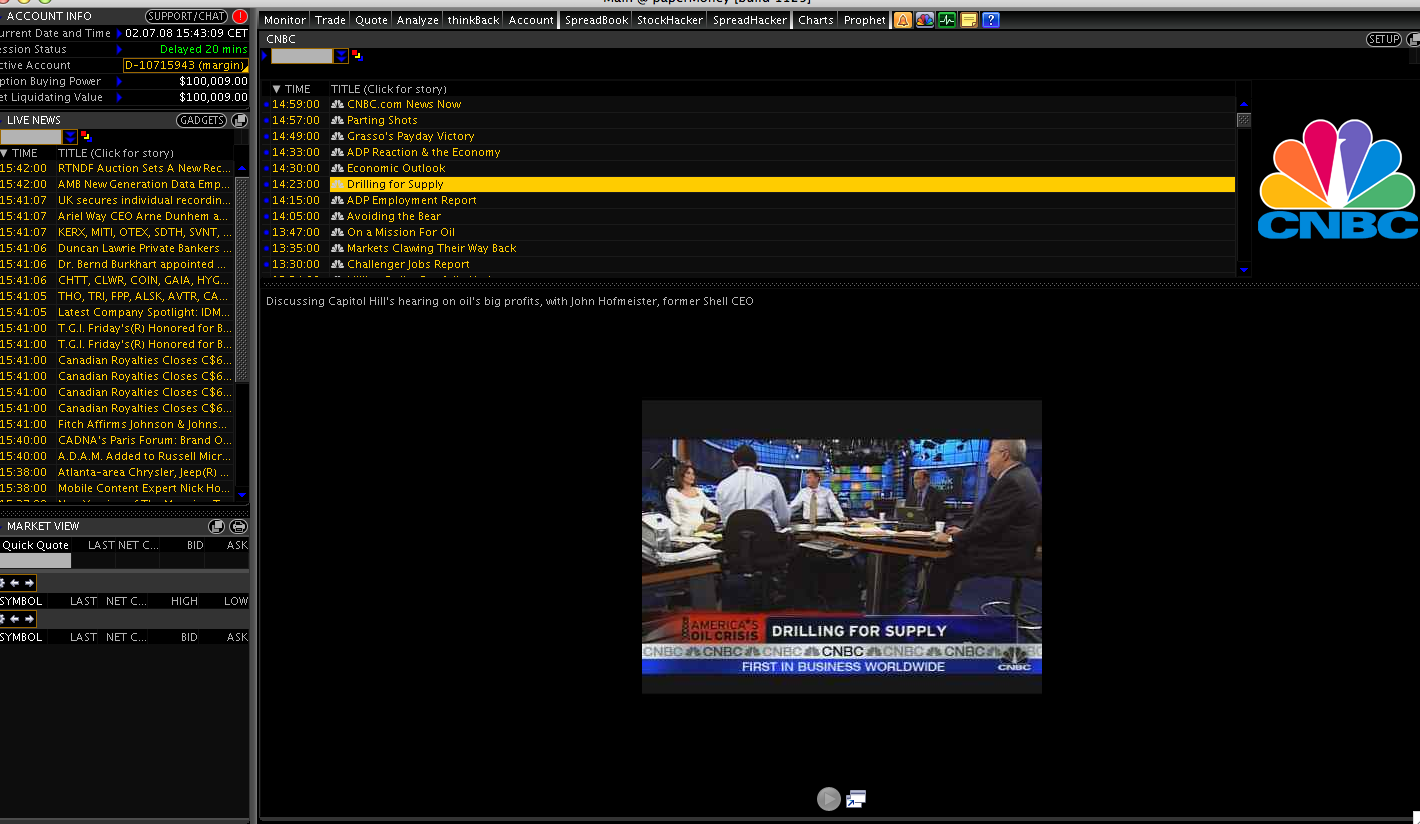This screenshot has width=1420, height=824.
Task: Click the CNBC story list scrollbar down arrow
Action: tap(1244, 269)
